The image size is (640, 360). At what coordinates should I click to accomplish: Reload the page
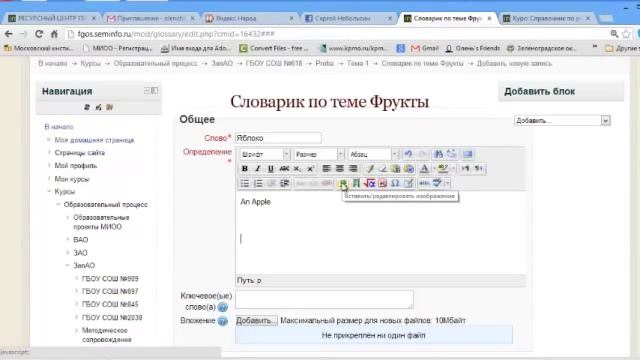click(39, 34)
